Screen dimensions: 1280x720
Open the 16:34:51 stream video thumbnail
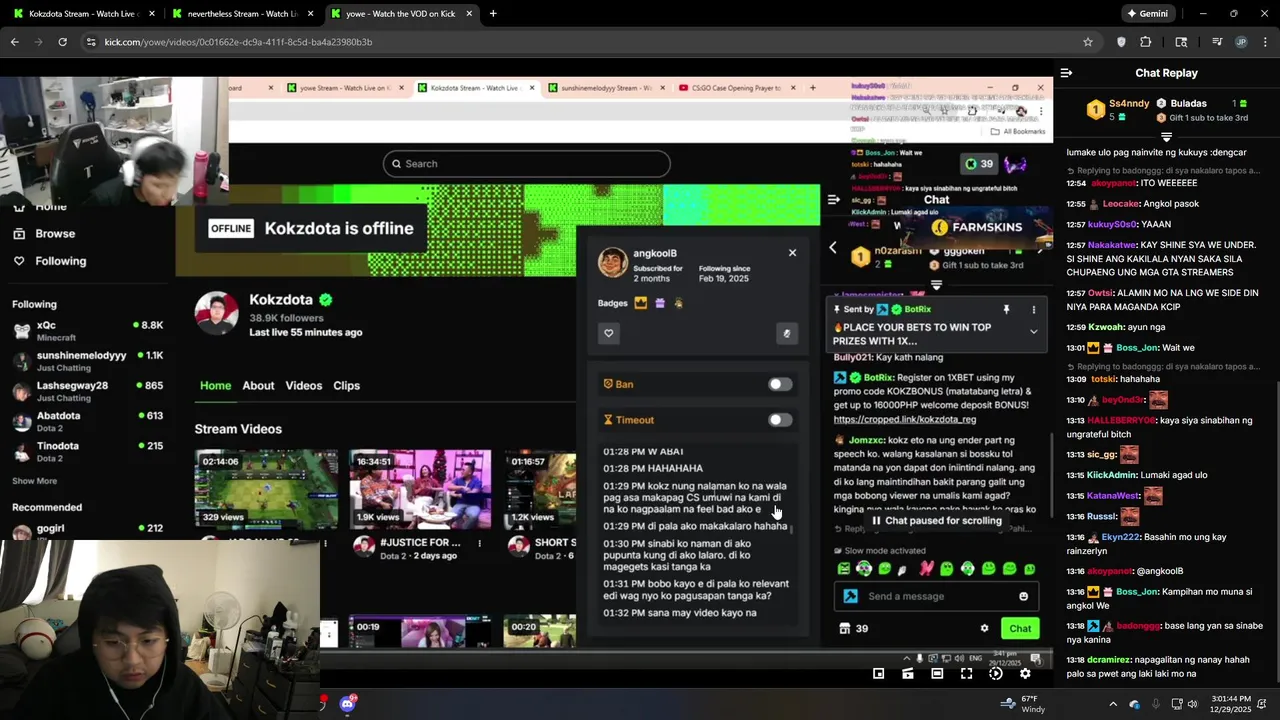[x=420, y=488]
